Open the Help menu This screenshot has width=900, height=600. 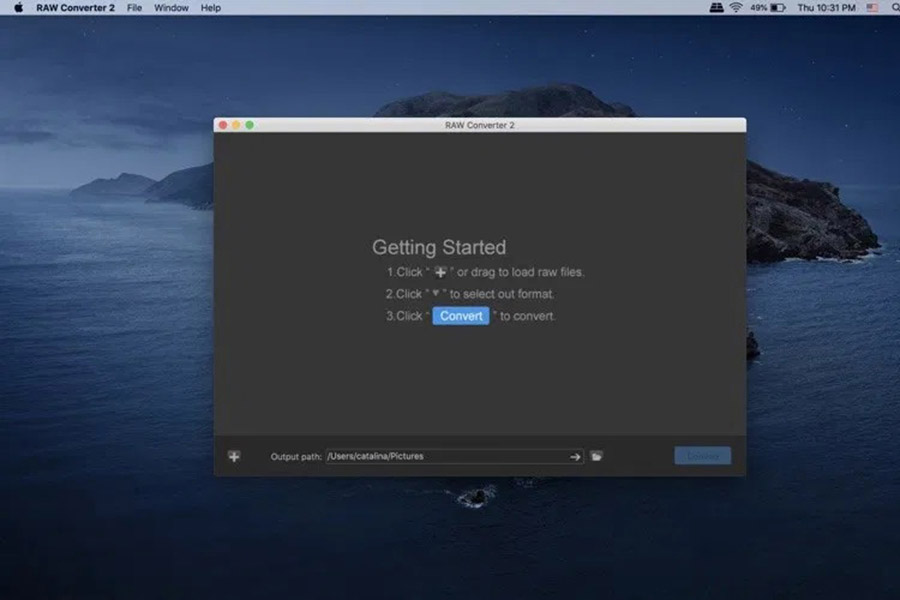[210, 7]
